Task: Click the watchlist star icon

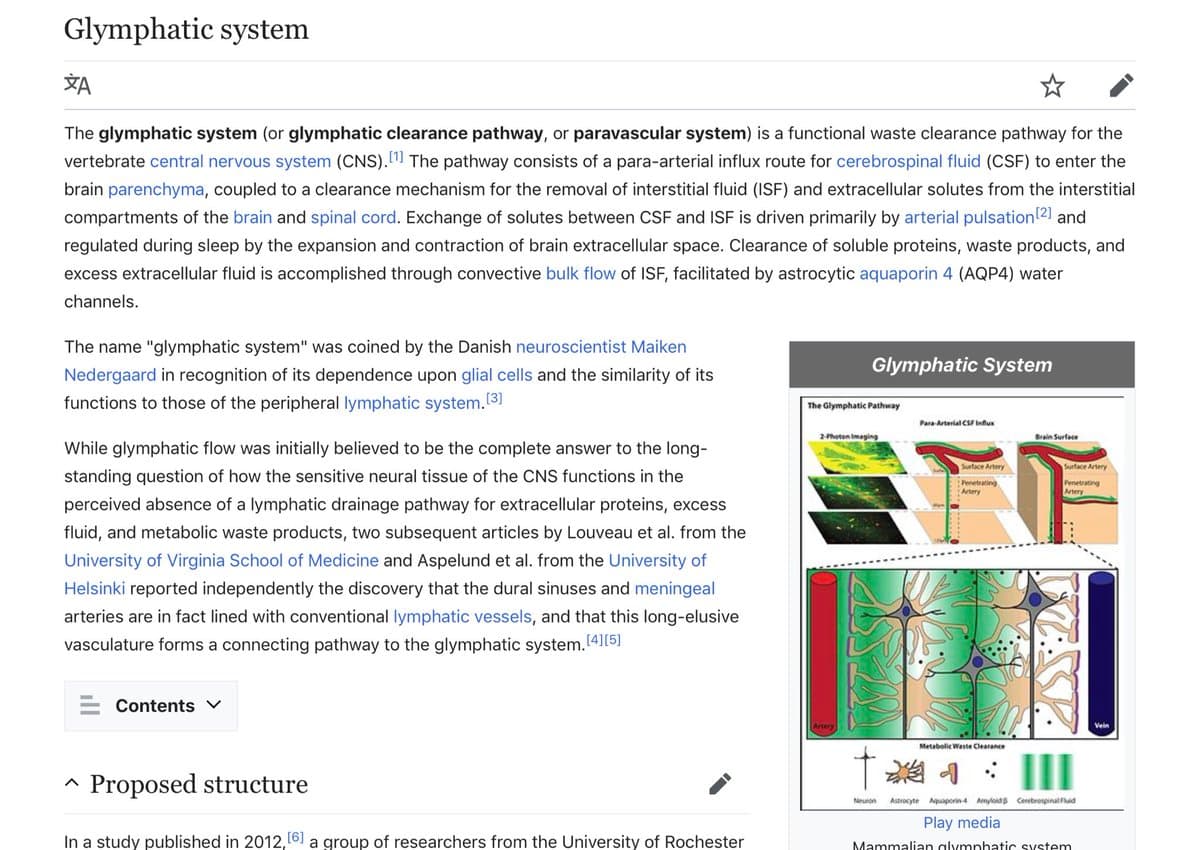Action: pyautogui.click(x=1052, y=86)
